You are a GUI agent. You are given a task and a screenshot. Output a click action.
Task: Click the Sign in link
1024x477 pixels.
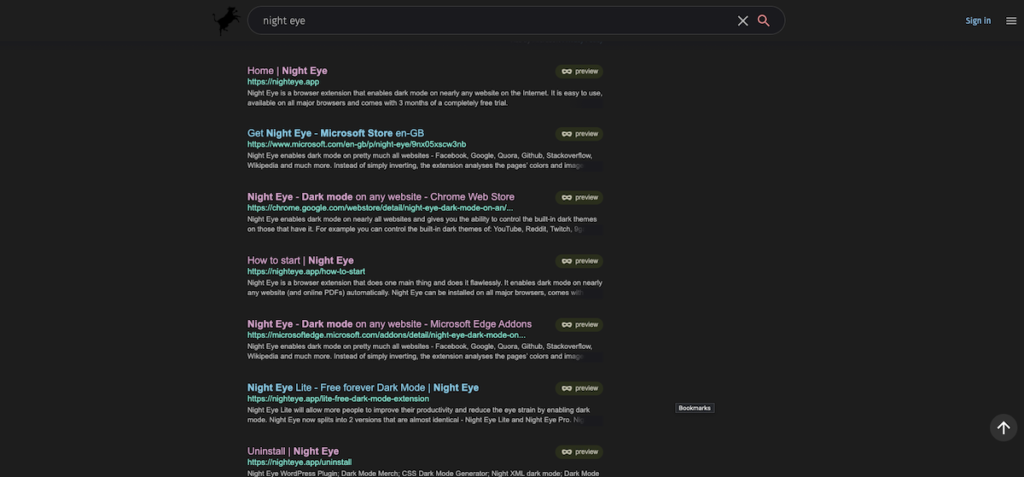(978, 21)
